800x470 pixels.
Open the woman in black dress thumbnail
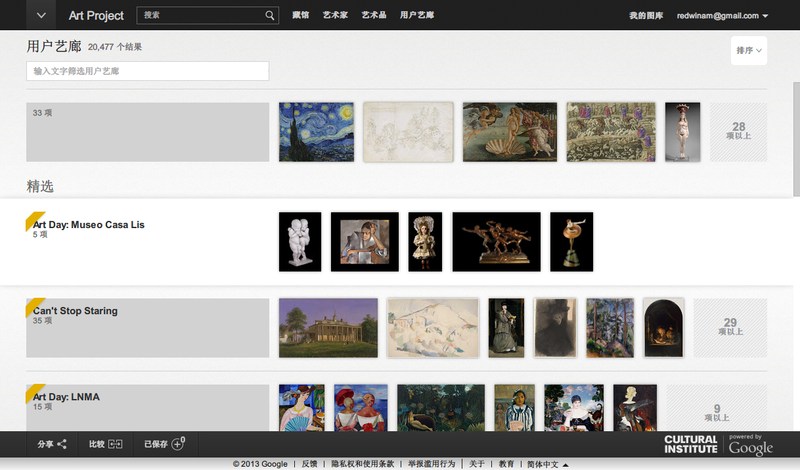point(635,408)
